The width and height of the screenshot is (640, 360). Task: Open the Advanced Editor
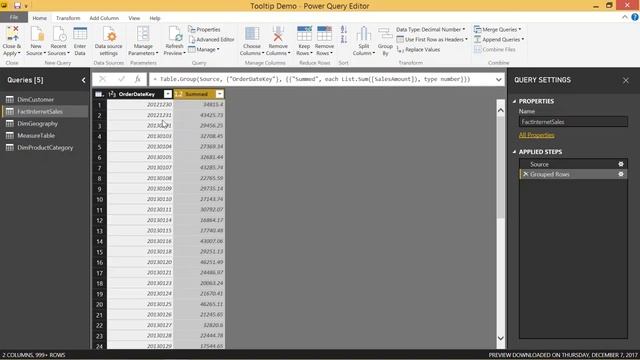[211, 40]
